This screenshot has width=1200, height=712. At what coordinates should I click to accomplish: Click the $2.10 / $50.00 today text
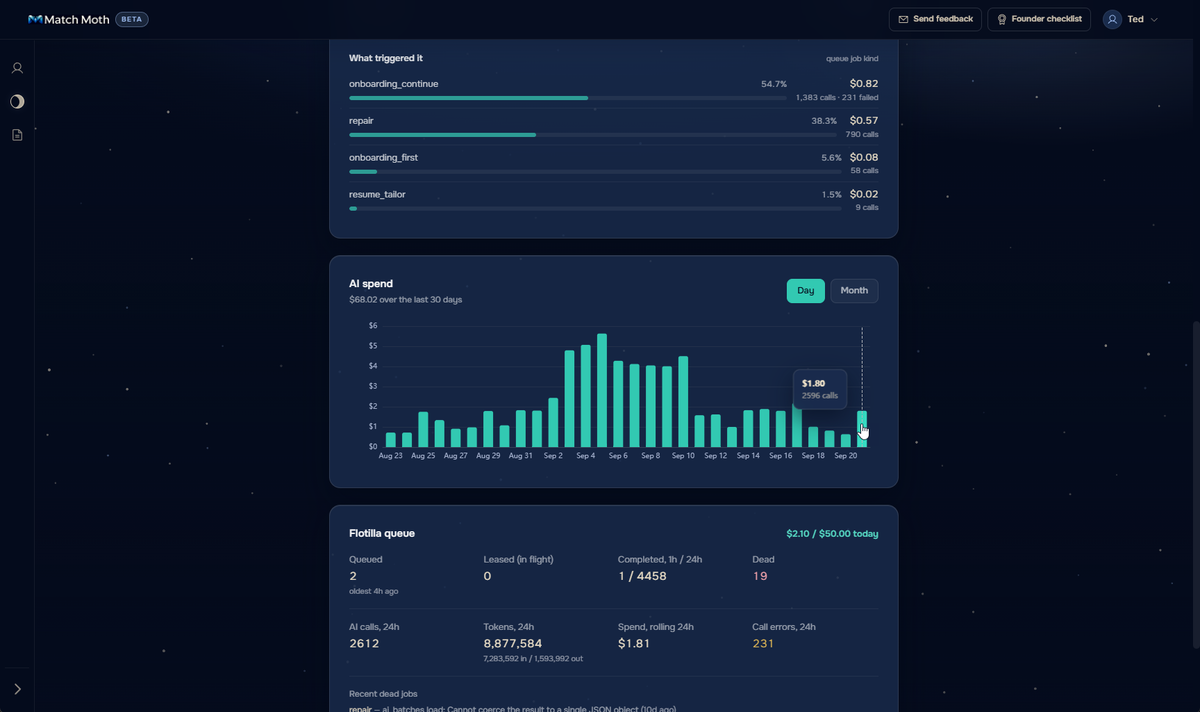click(x=832, y=534)
